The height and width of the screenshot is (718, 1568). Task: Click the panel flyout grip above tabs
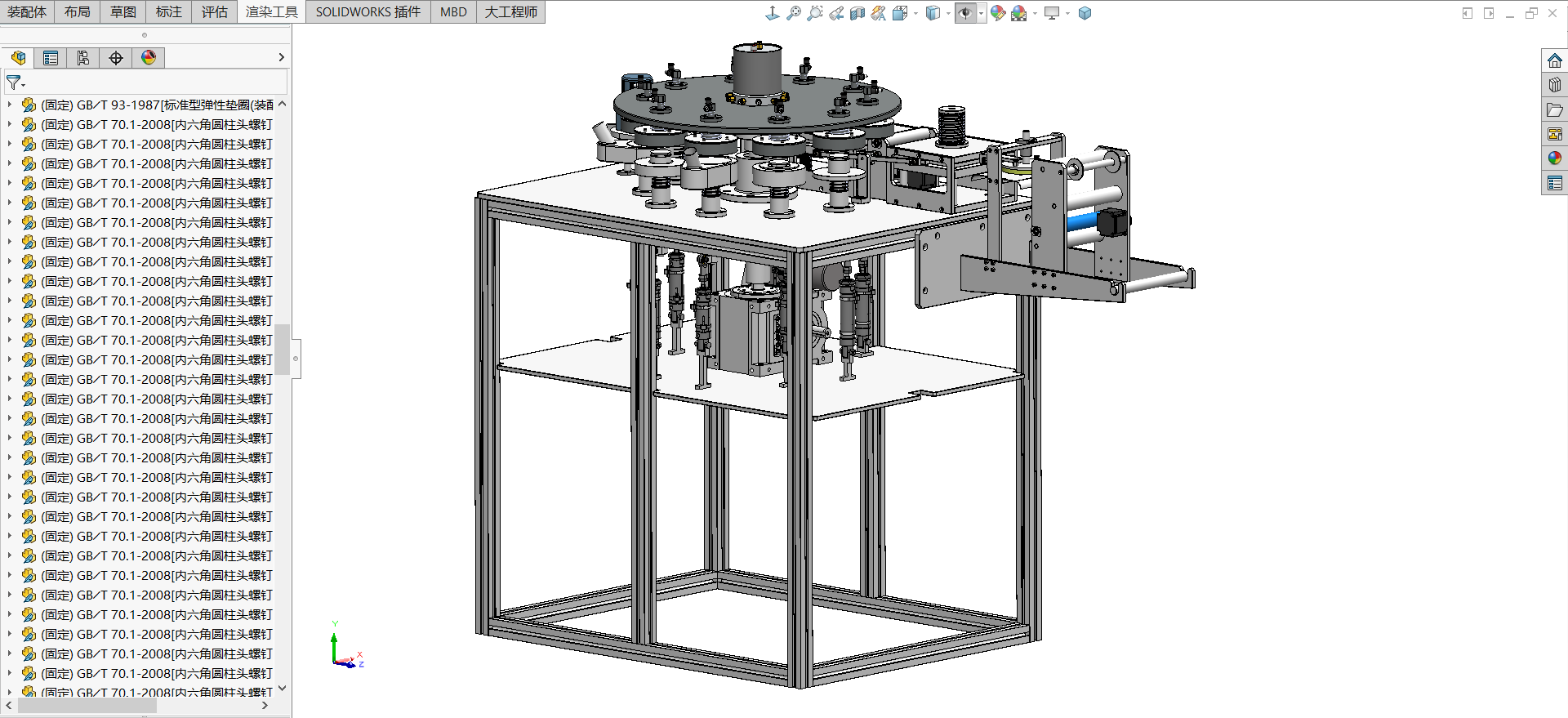(145, 35)
